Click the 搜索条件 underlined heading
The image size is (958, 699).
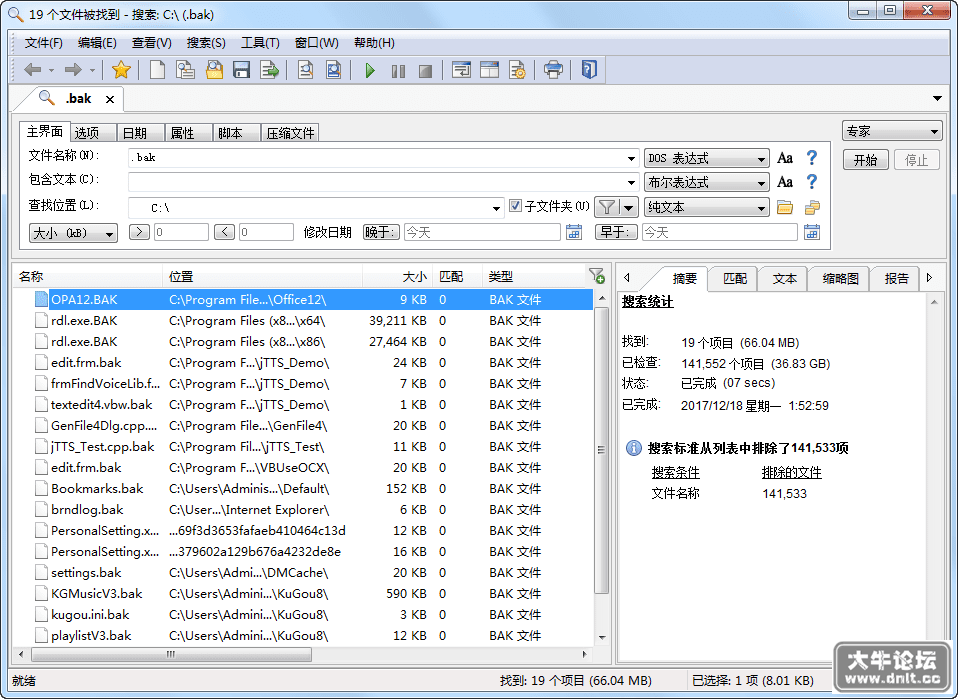coord(676,472)
